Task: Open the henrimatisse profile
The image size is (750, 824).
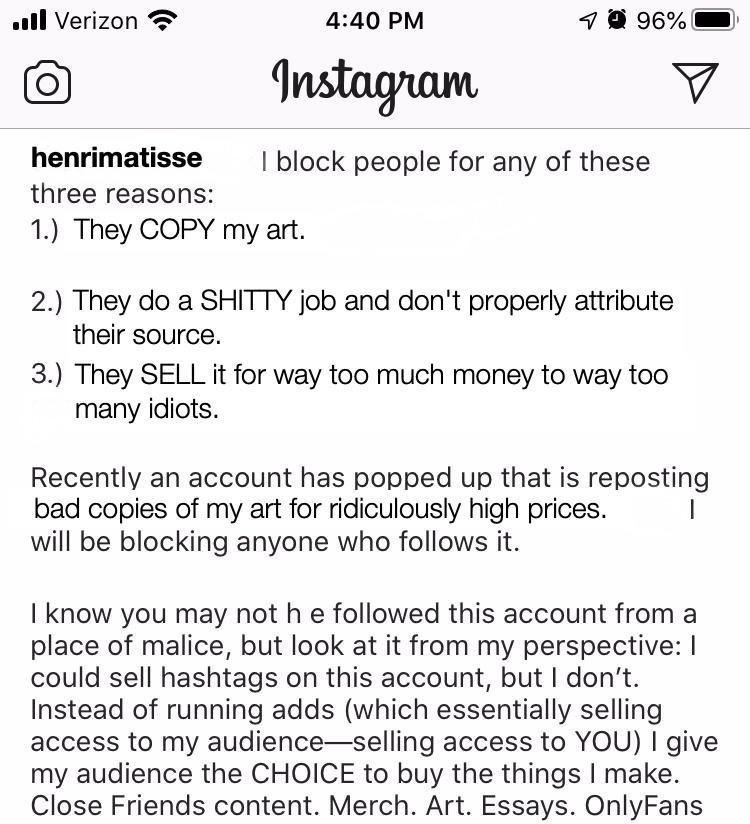Action: pyautogui.click(x=115, y=157)
